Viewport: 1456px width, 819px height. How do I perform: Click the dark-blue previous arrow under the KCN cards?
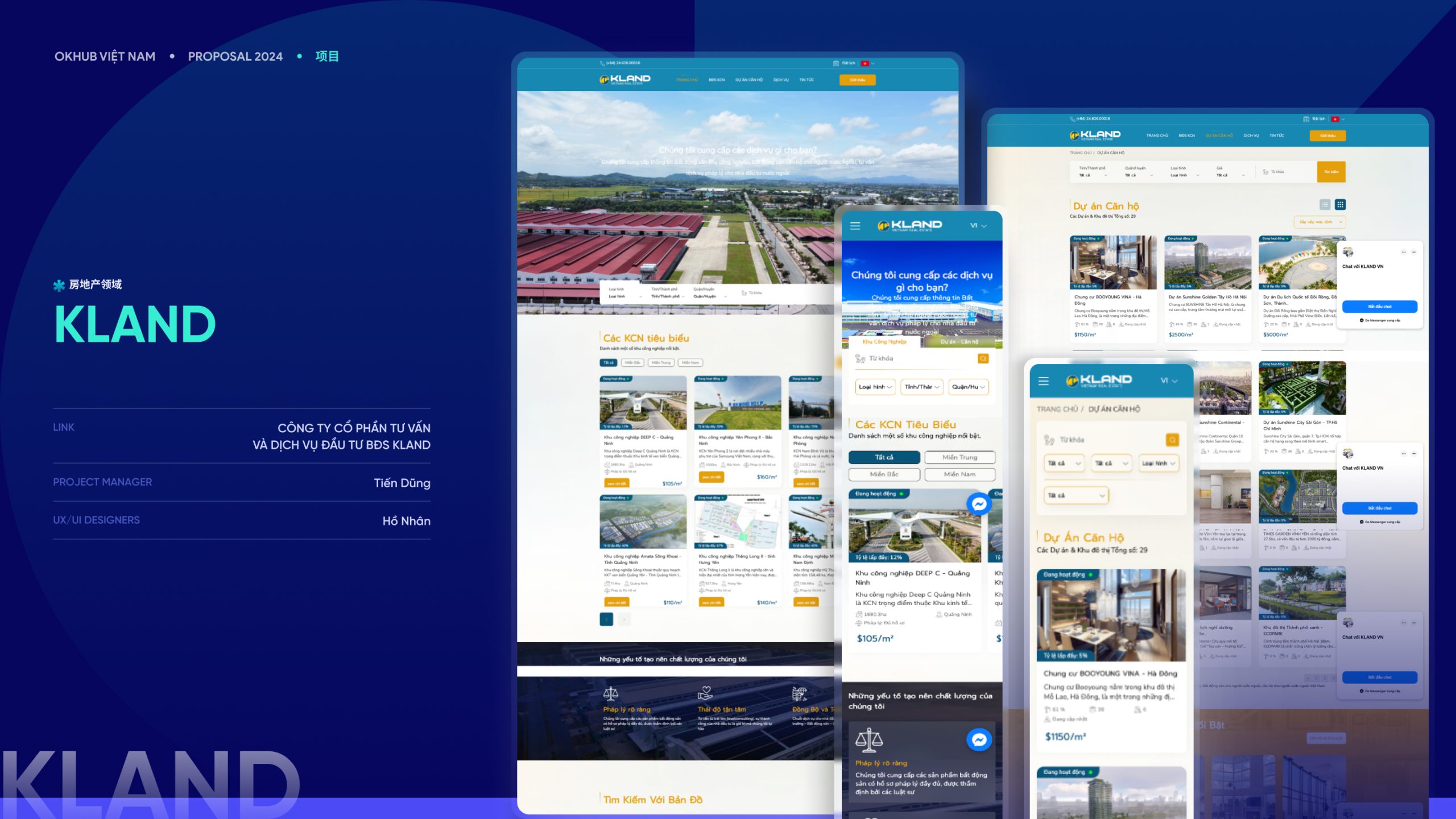point(606,619)
